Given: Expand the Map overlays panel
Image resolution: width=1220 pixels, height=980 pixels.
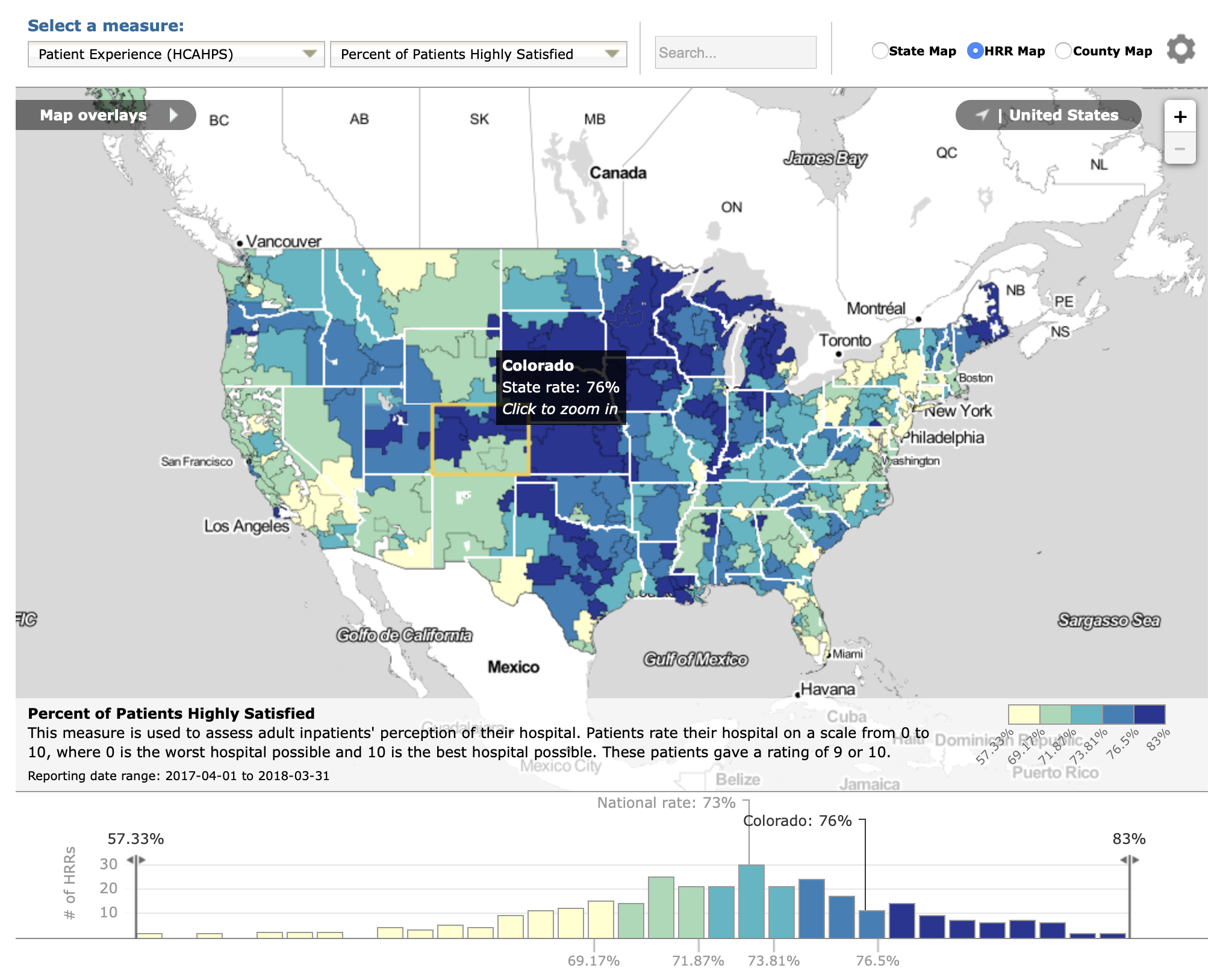Looking at the screenshot, I should [93, 115].
